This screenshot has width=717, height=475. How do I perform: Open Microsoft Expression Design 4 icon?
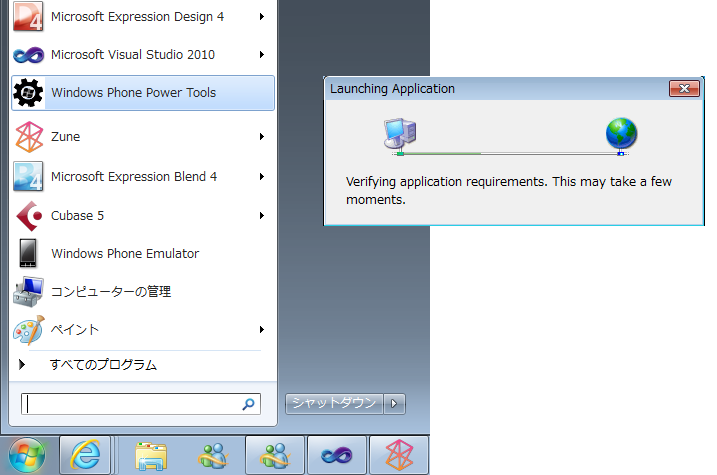[x=28, y=16]
